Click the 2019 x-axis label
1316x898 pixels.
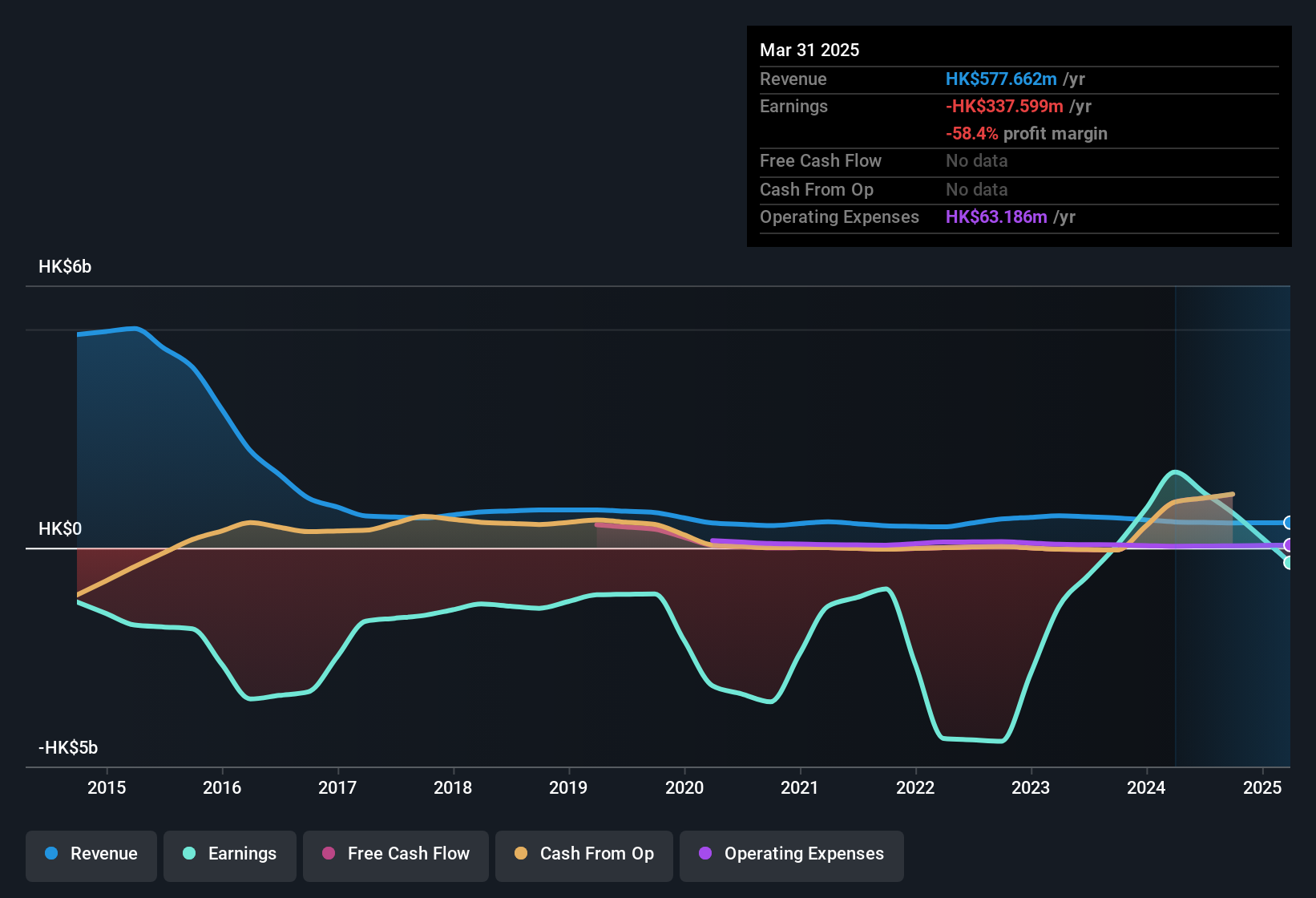568,787
